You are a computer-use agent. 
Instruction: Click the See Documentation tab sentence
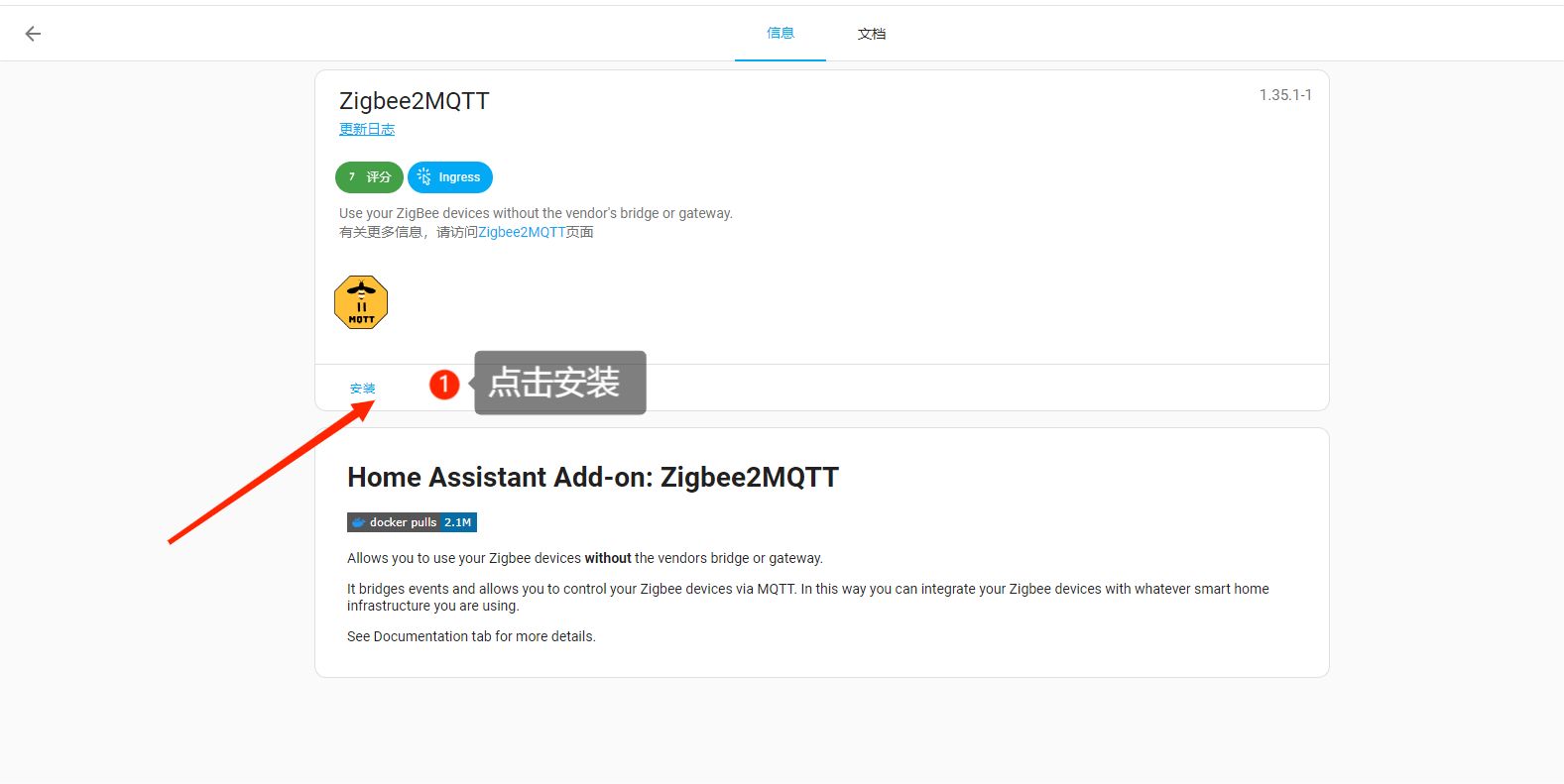tap(471, 636)
